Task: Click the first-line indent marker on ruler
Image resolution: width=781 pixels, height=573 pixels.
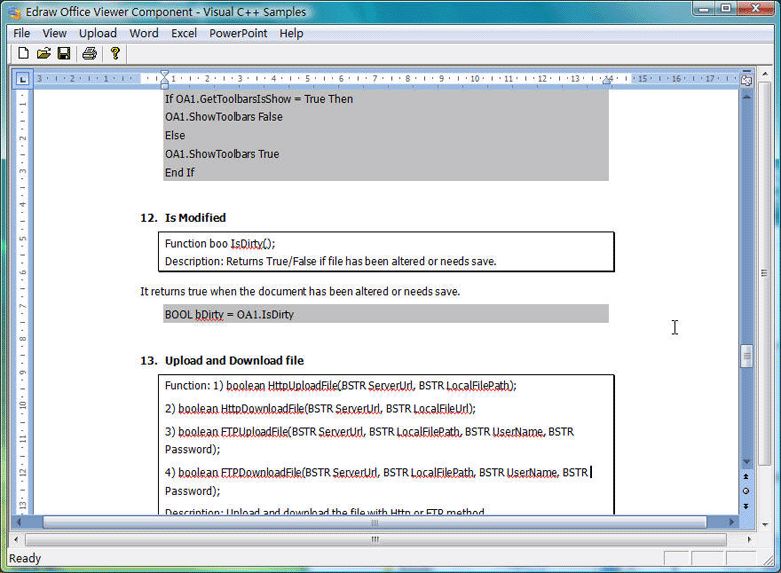Action: coord(165,75)
